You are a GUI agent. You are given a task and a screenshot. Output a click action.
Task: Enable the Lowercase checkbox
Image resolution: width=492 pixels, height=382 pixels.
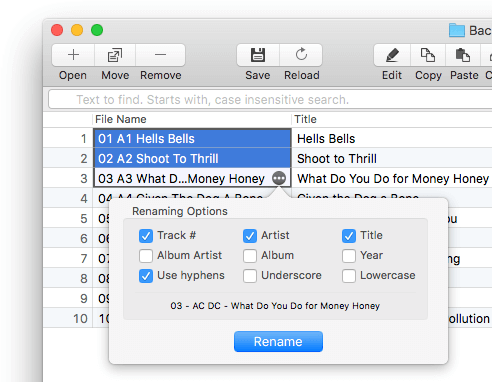[x=349, y=276]
